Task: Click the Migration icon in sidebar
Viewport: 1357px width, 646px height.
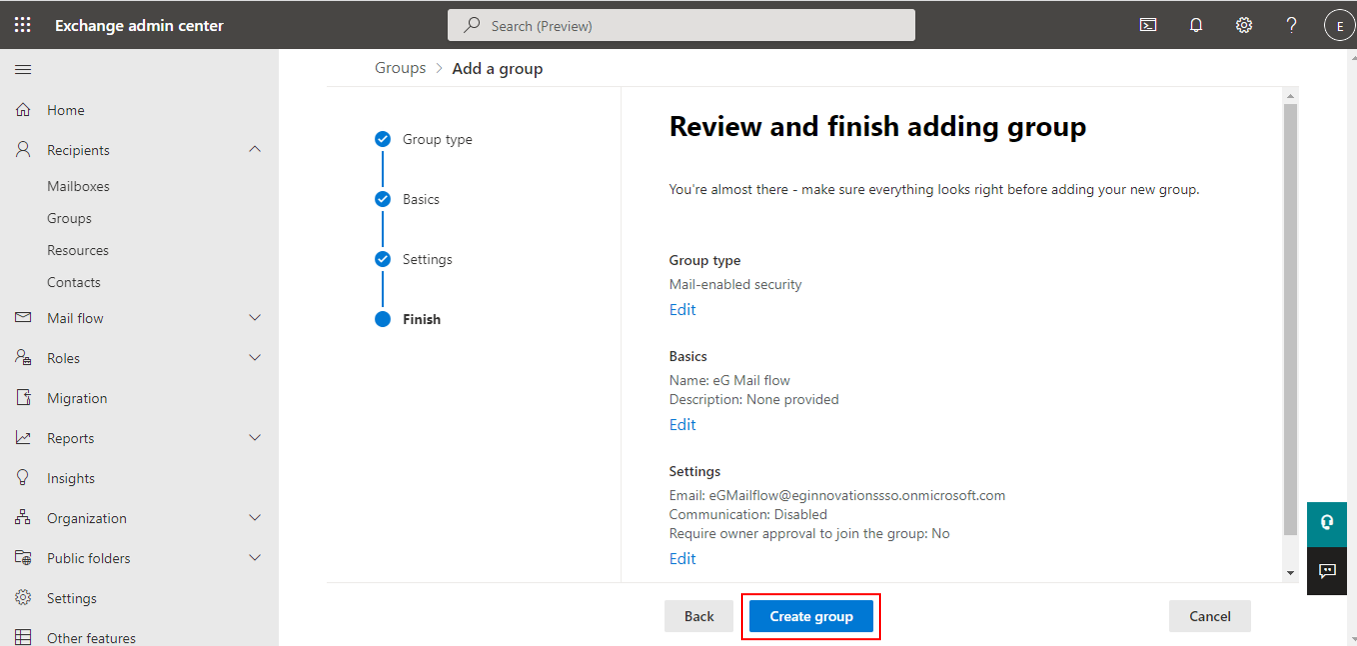Action: tap(23, 397)
